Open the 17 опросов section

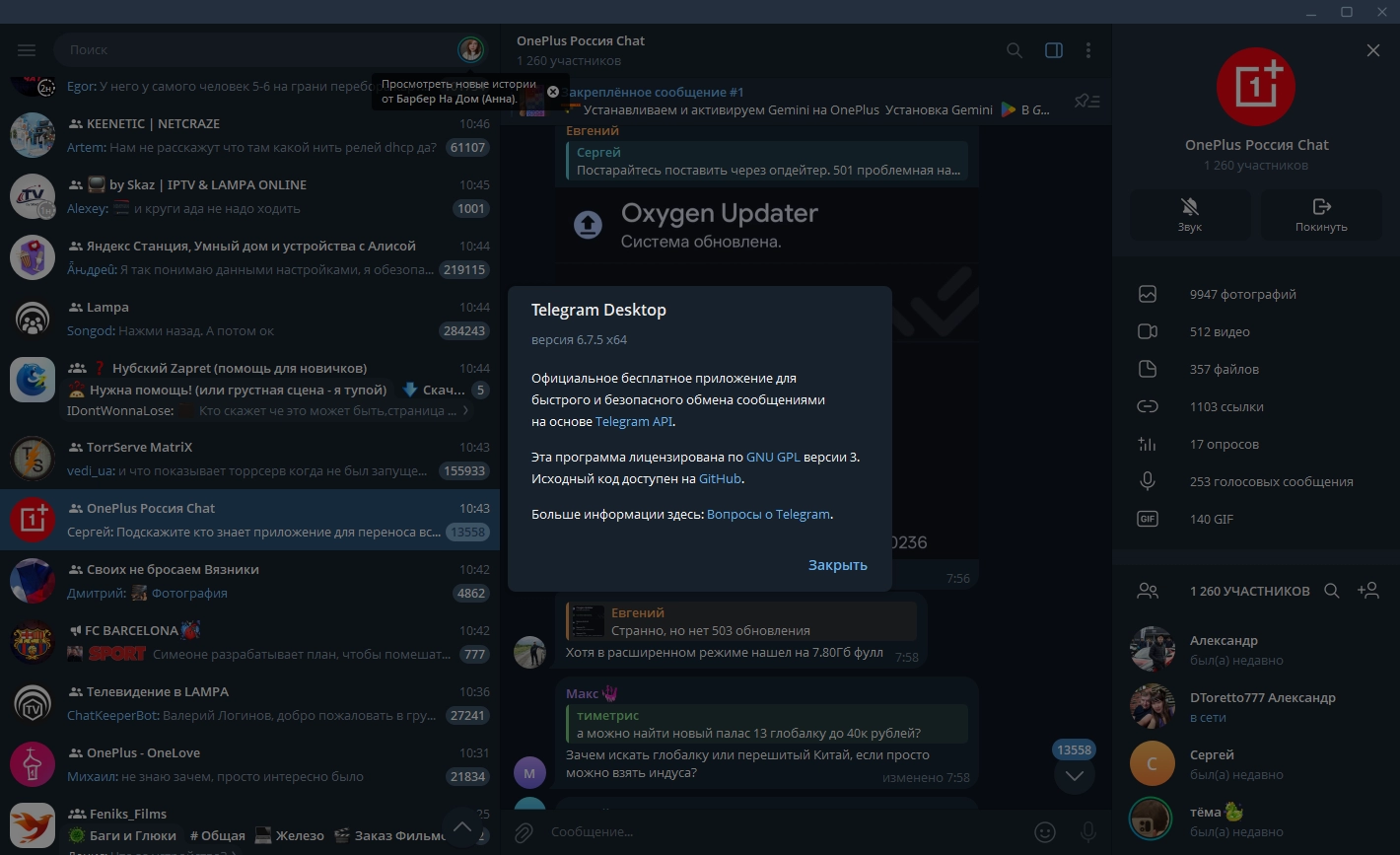[x=1256, y=444]
